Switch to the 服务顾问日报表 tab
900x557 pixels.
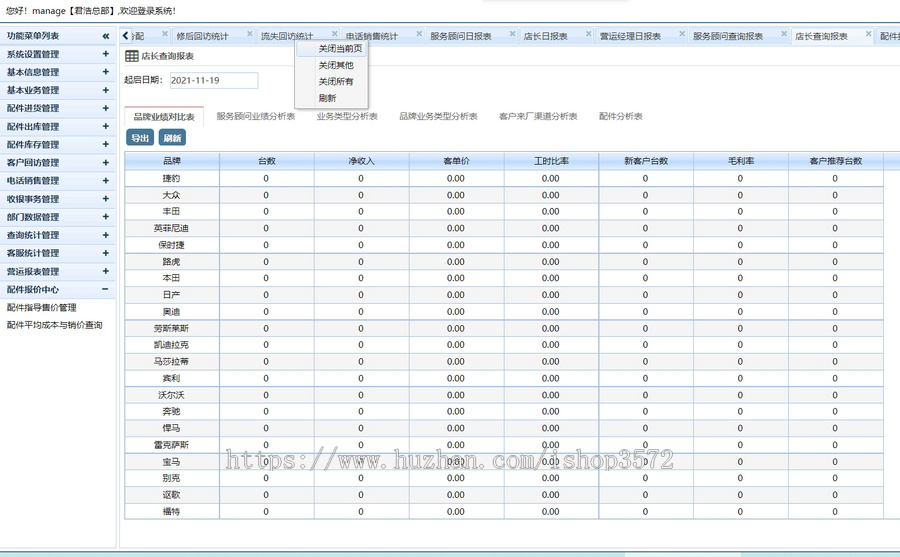pos(461,36)
